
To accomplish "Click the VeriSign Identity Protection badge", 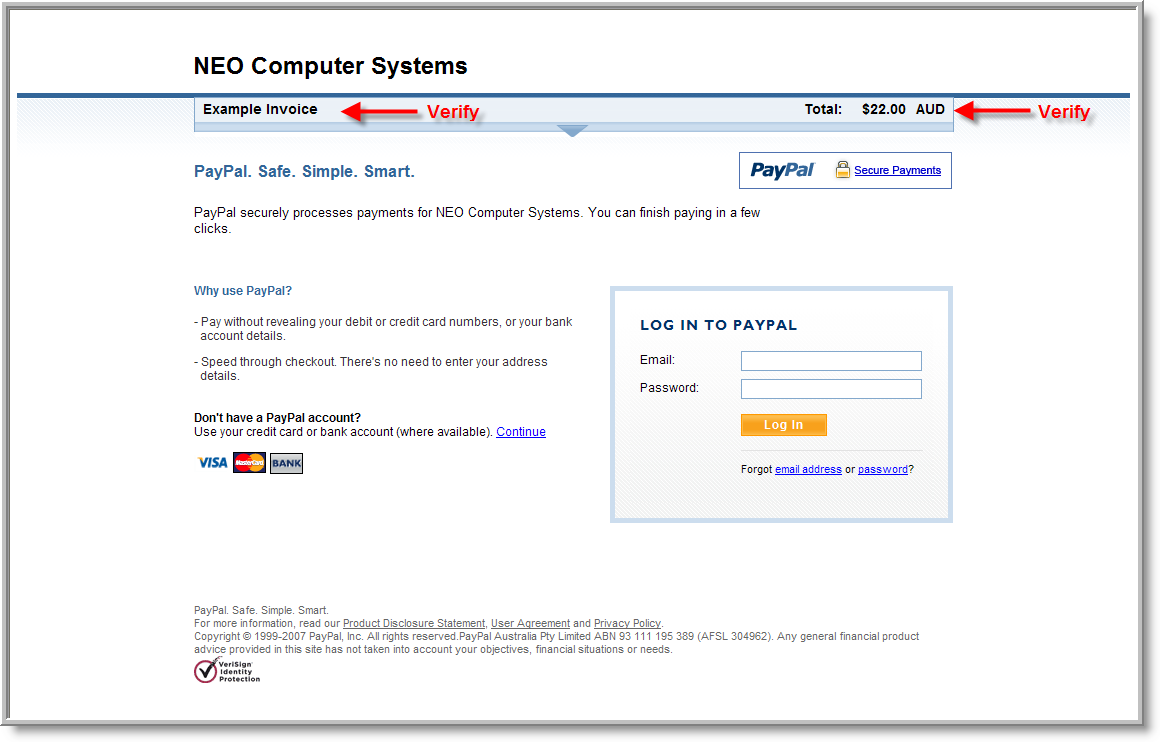I will (x=226, y=670).
